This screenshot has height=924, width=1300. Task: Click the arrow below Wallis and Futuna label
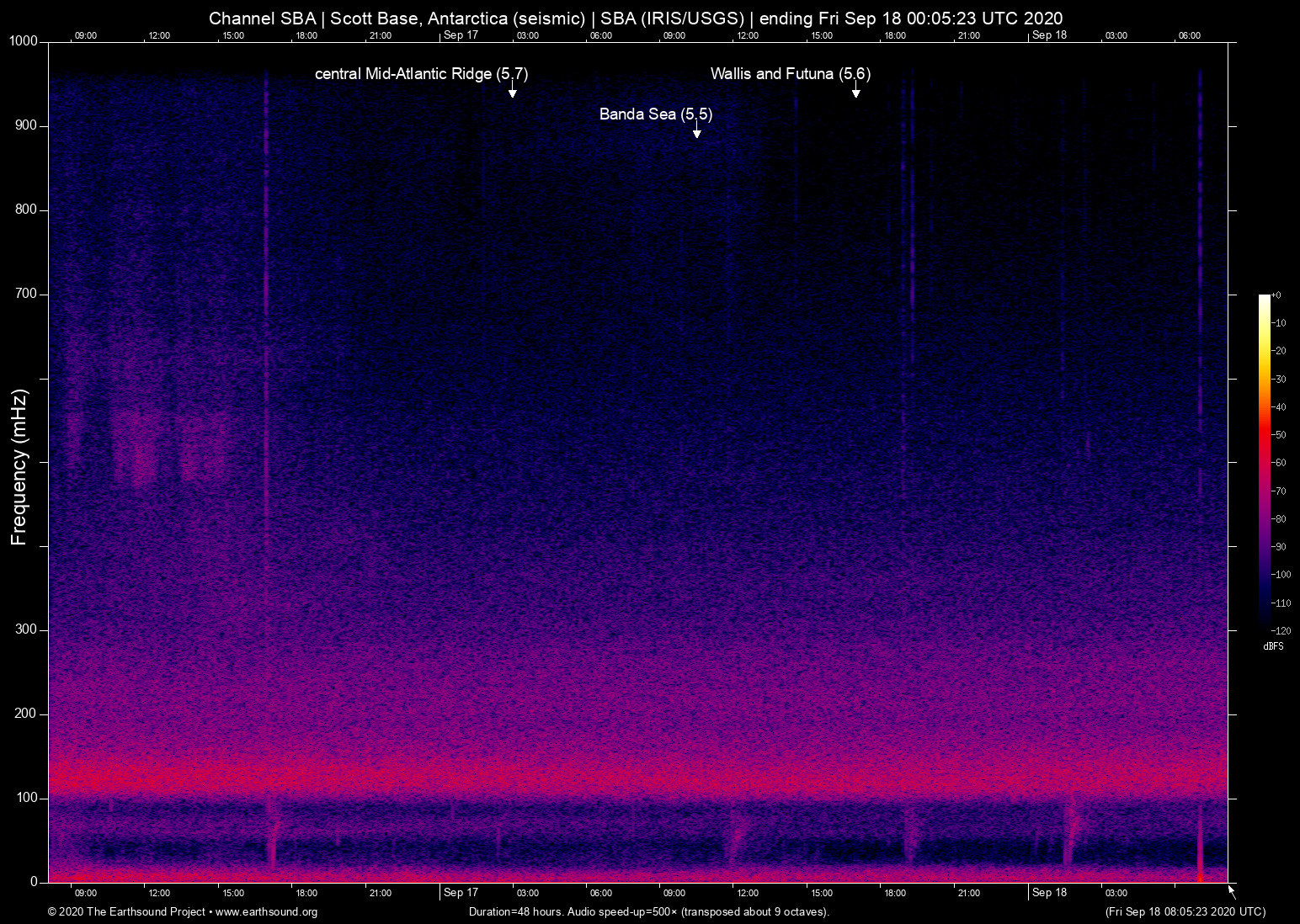(855, 91)
